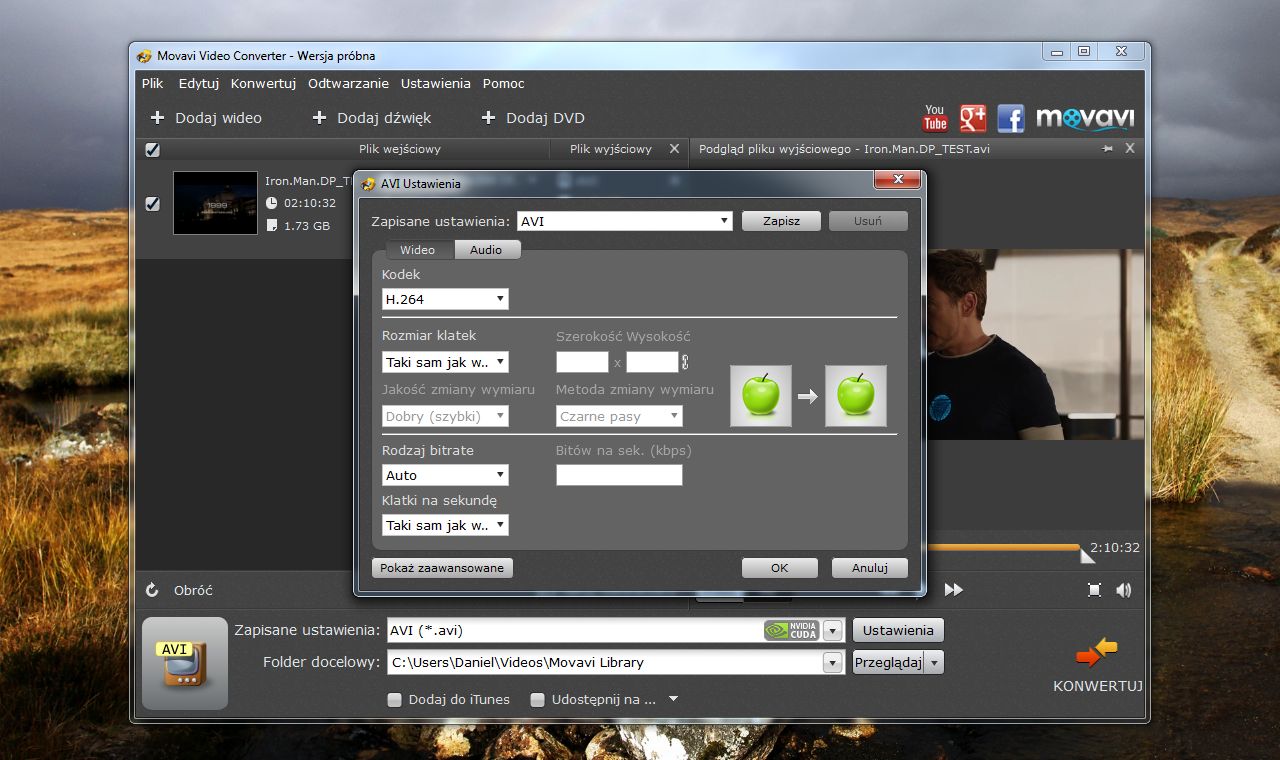The width and height of the screenshot is (1280, 760).
Task: Open the Ustawienia menu
Action: 435,84
